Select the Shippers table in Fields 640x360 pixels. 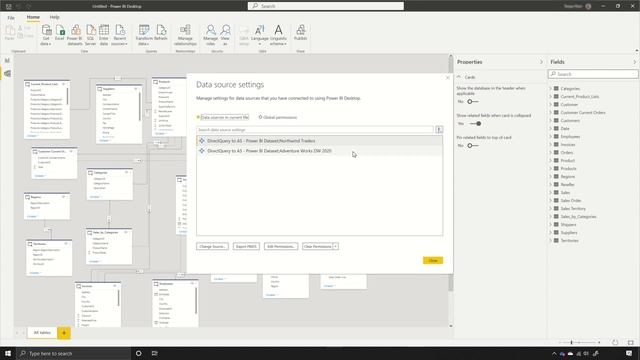tap(568, 224)
